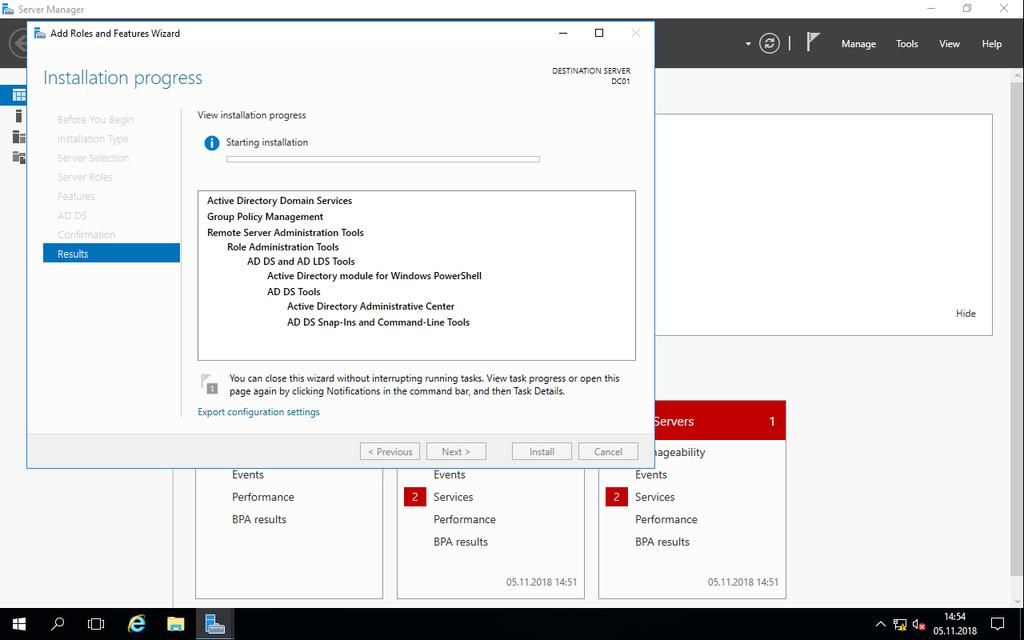
Task: Open the red All Servers tile header
Action: point(720,421)
